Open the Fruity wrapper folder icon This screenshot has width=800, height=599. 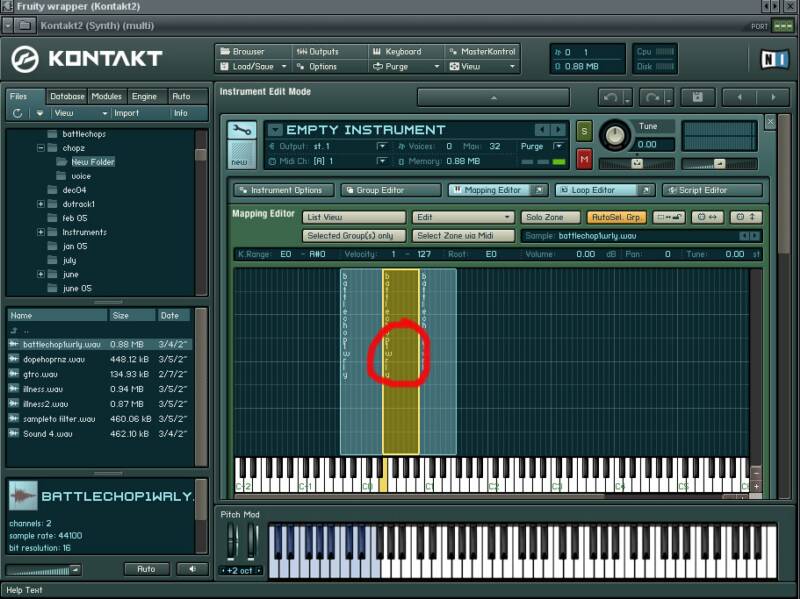[x=24, y=26]
